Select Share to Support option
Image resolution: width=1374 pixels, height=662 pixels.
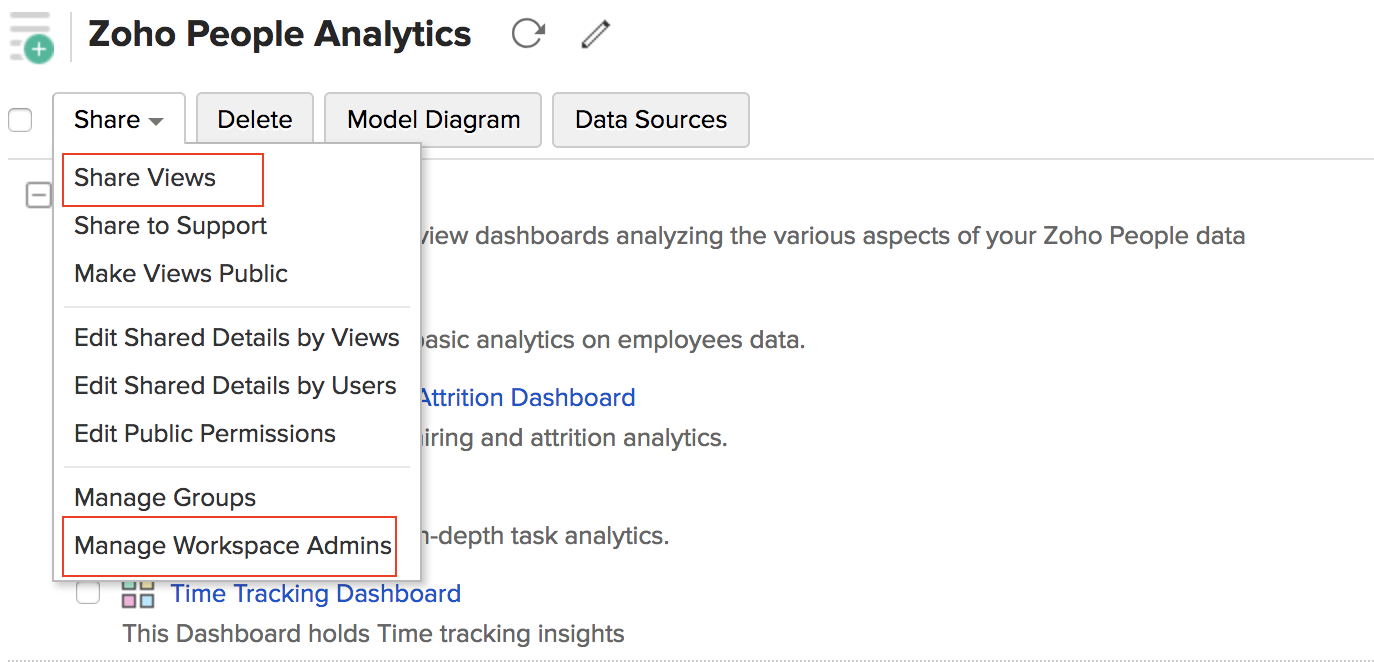pos(170,226)
